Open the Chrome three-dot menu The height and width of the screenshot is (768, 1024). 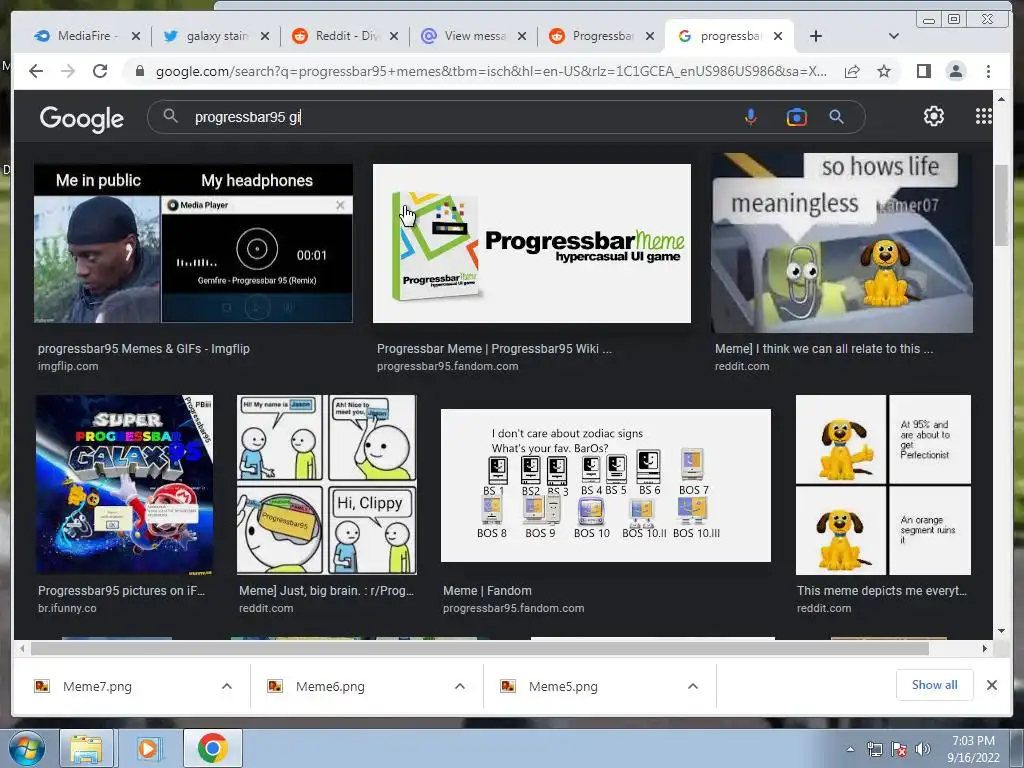(988, 71)
